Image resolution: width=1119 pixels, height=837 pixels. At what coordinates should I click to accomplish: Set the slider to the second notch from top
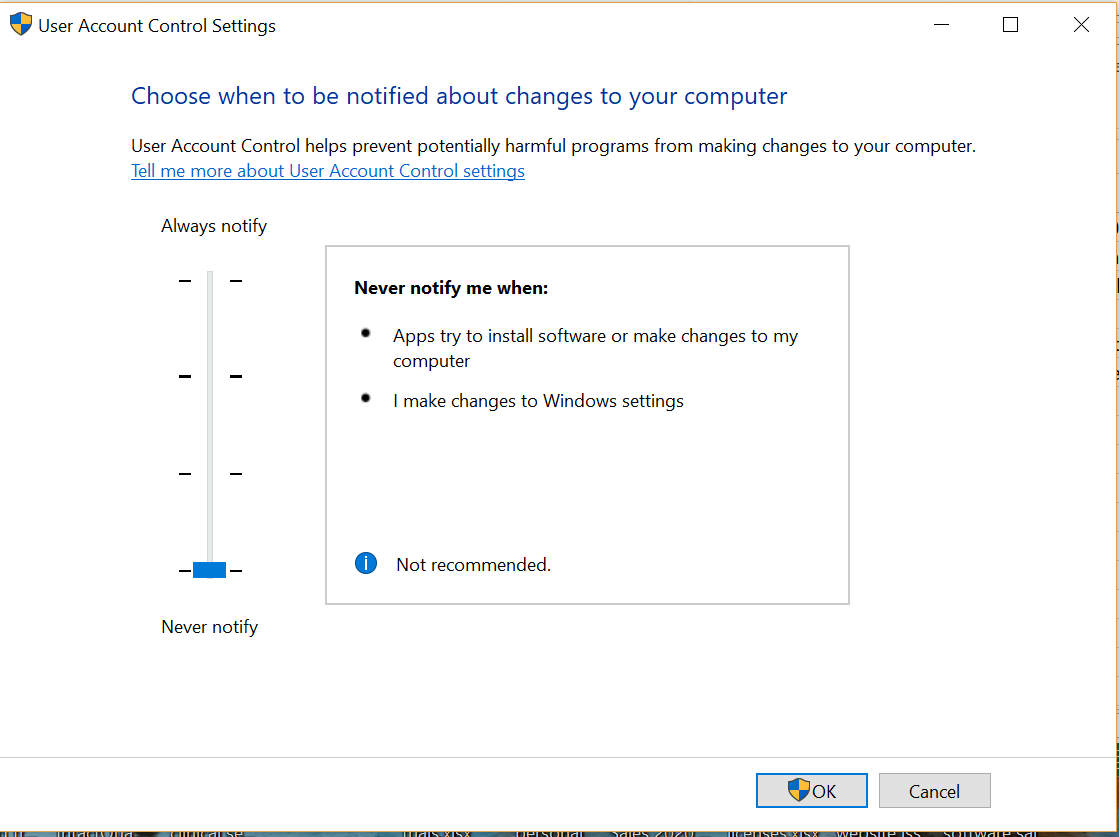(210, 376)
